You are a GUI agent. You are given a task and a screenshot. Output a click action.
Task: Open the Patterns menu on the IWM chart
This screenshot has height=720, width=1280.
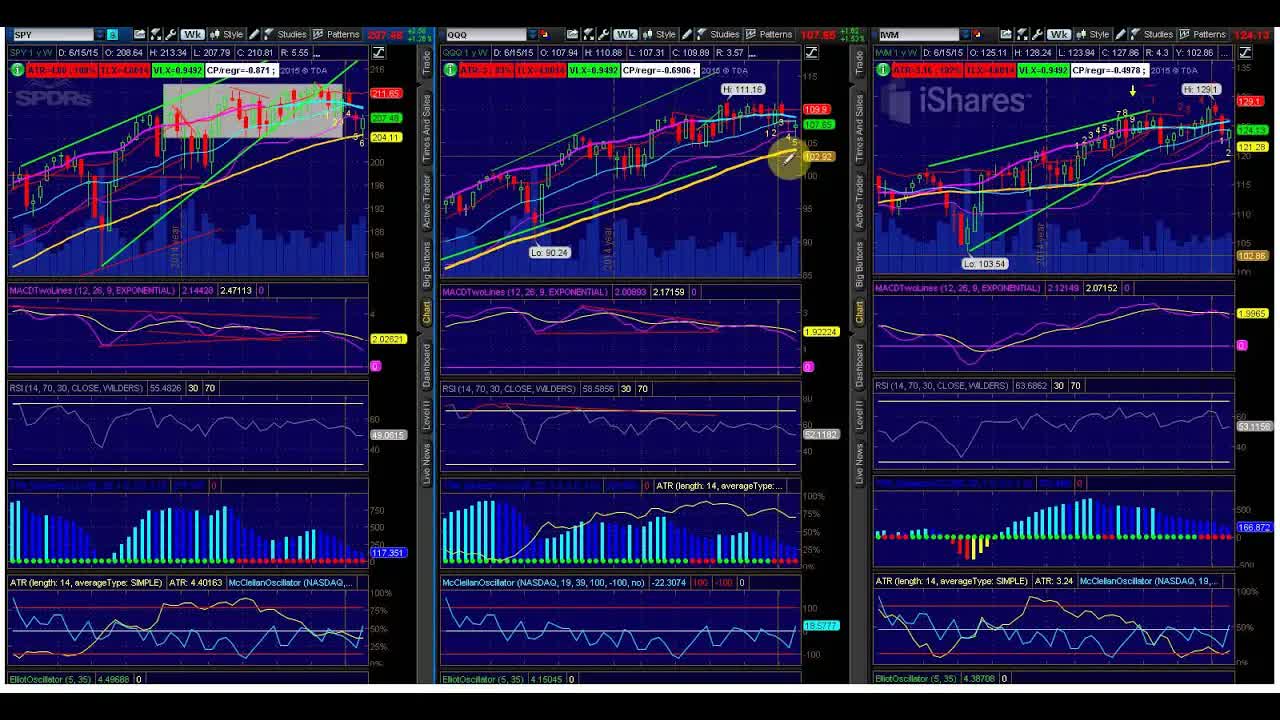(1201, 34)
